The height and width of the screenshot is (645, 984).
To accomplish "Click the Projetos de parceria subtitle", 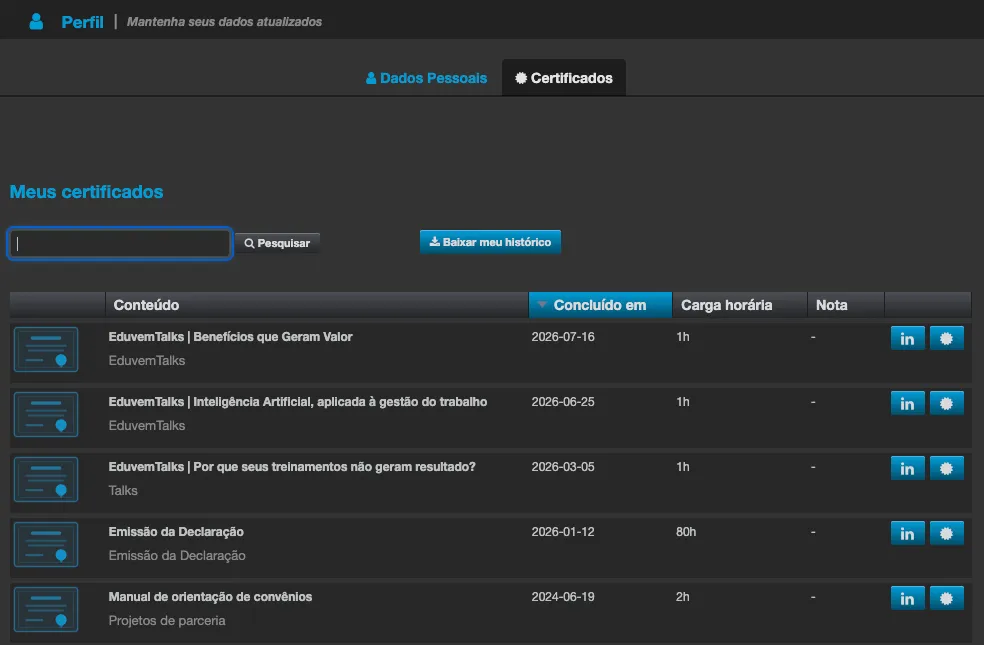I will [x=167, y=621].
